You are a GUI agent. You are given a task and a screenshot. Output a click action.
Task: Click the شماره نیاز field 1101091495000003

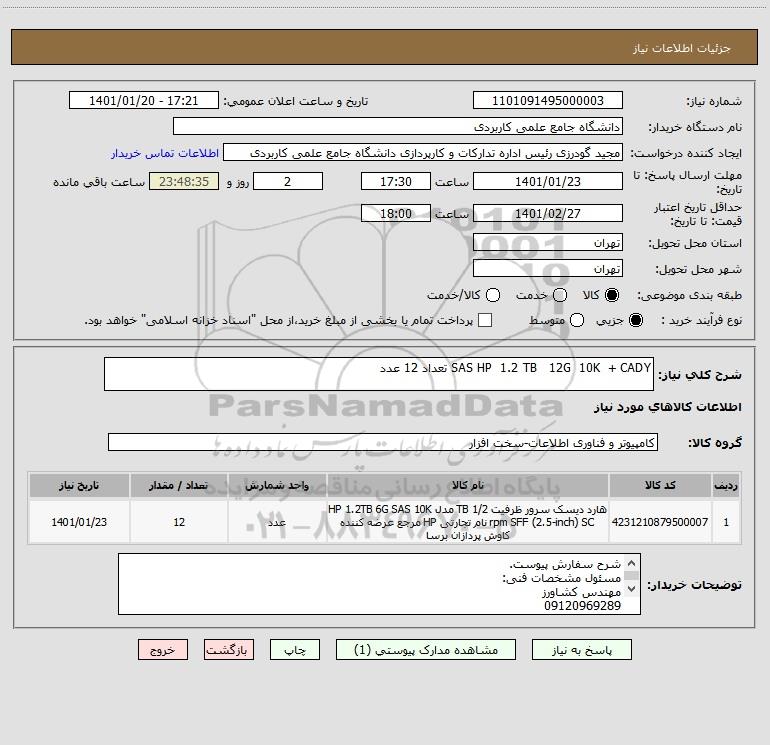coord(548,101)
